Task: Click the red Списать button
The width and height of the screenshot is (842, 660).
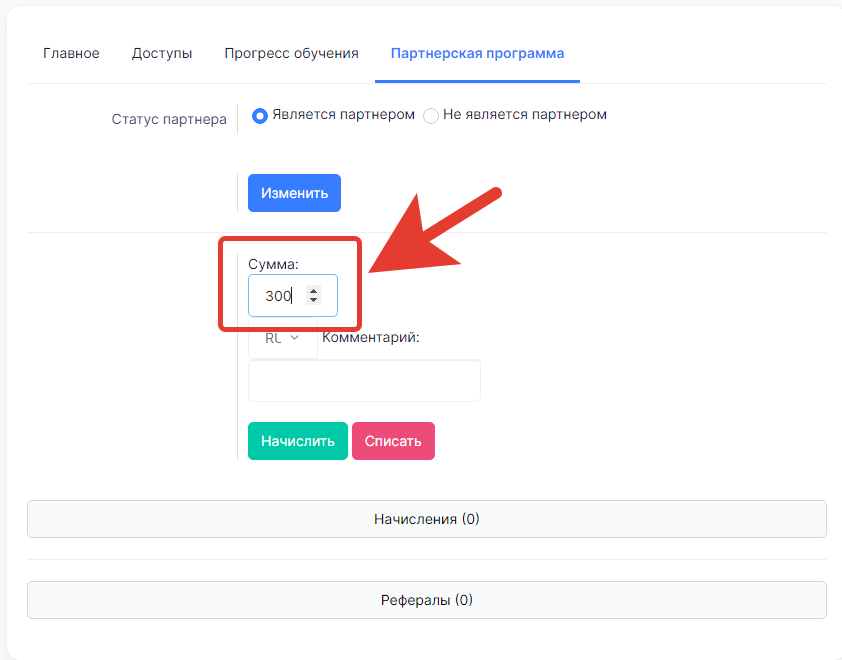Action: pyautogui.click(x=393, y=441)
